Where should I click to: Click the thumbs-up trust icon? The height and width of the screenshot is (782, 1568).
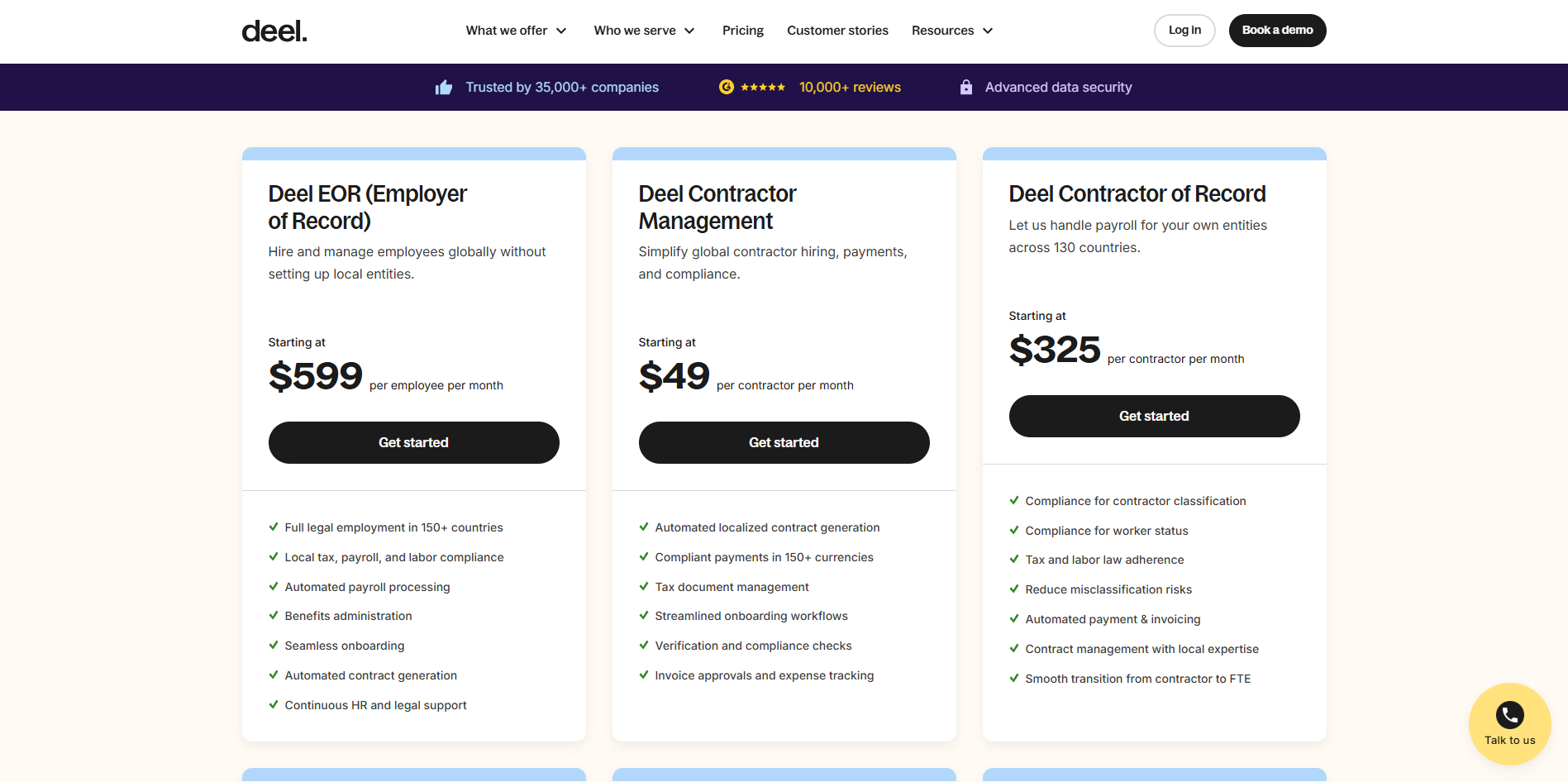pyautogui.click(x=444, y=88)
